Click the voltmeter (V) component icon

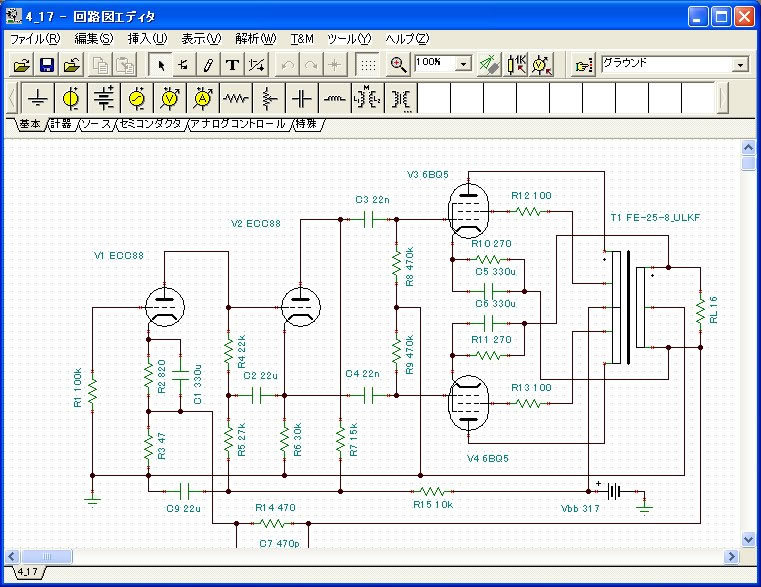tap(170, 98)
